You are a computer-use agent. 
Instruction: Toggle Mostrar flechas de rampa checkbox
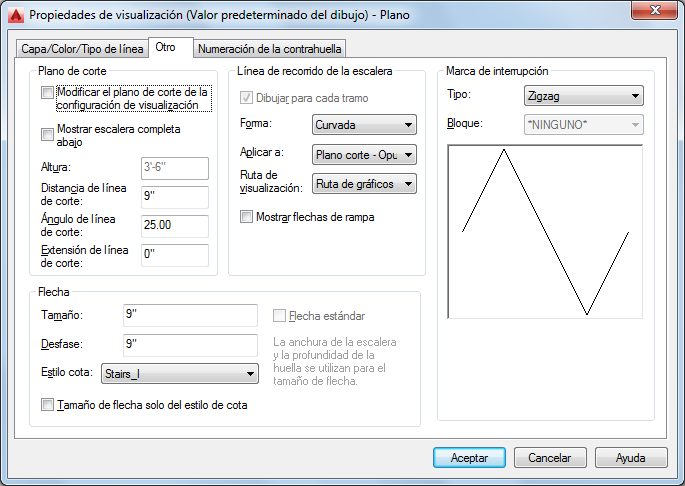(247, 216)
